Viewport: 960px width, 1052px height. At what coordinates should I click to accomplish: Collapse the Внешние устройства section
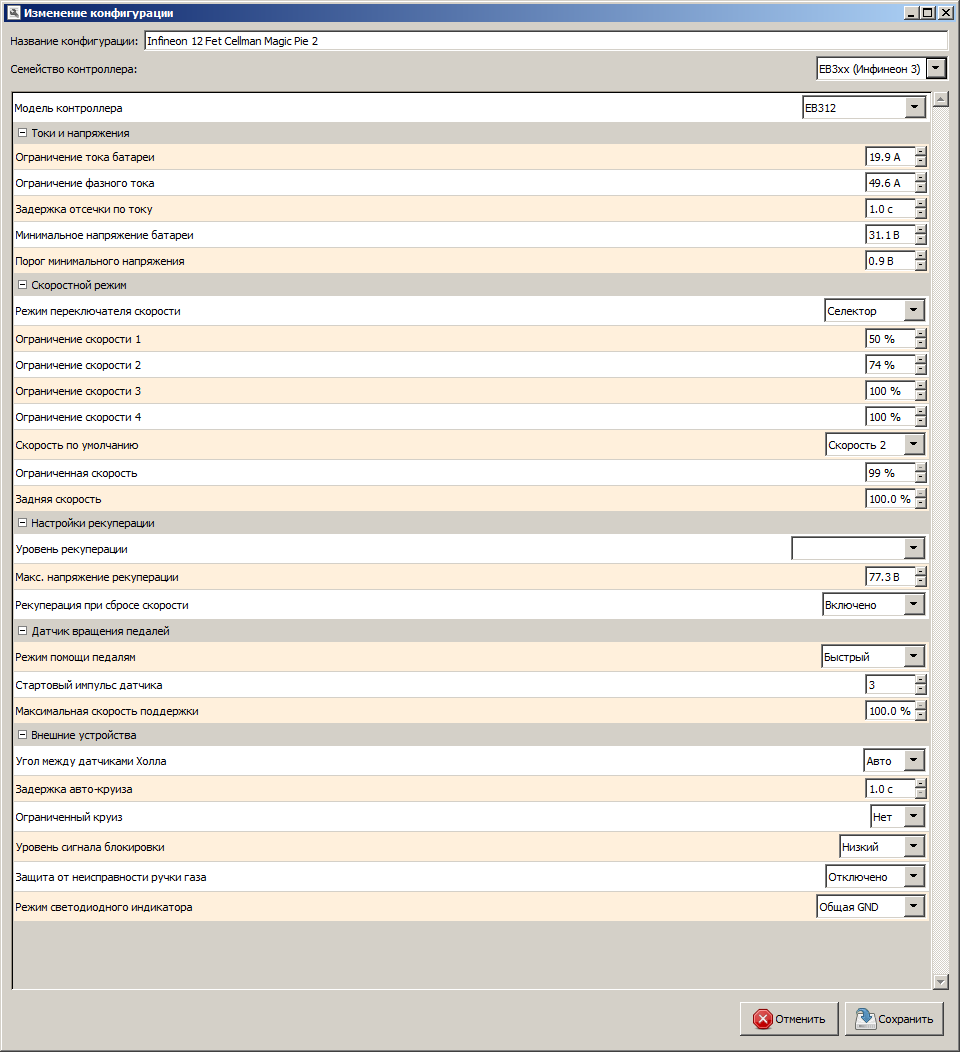[22, 735]
